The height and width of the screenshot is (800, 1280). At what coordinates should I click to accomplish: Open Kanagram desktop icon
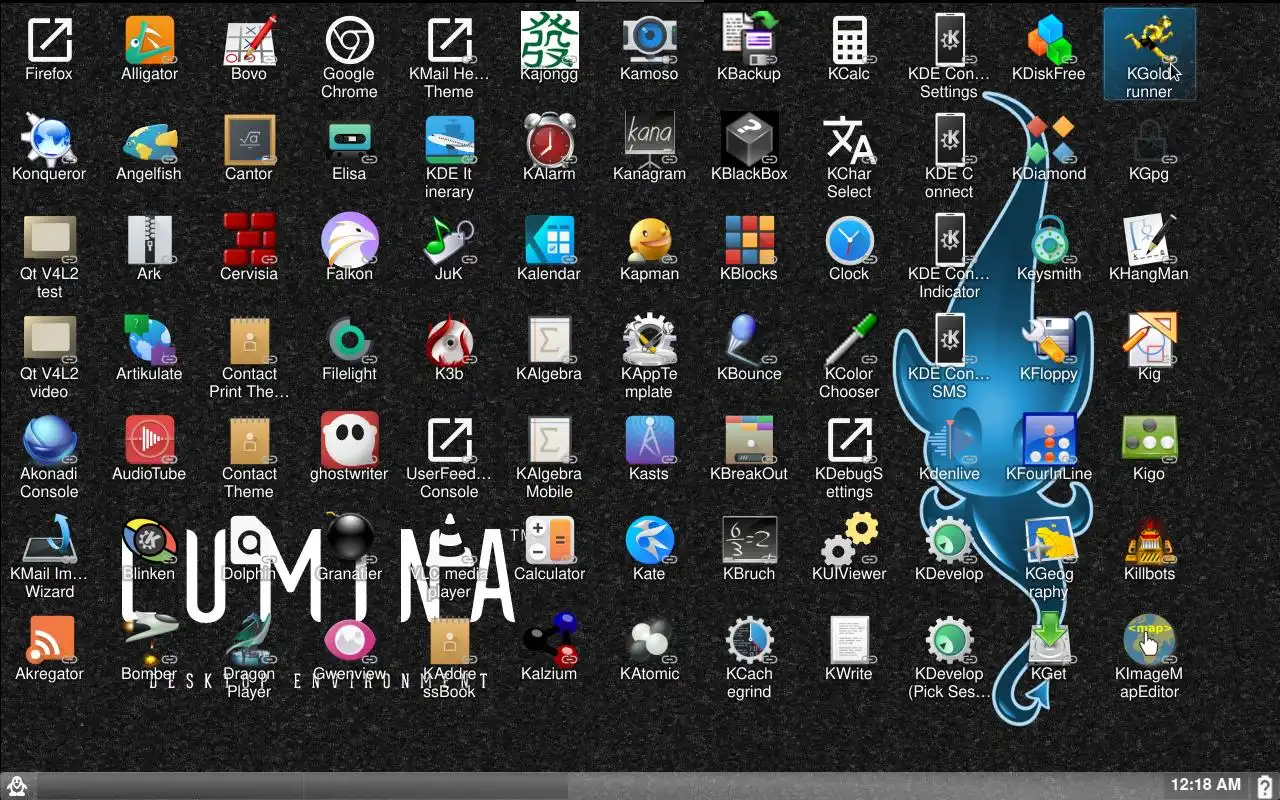[649, 140]
